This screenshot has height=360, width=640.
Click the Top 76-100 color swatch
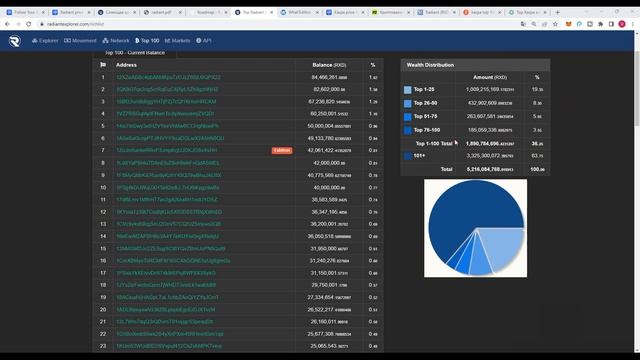click(407, 130)
